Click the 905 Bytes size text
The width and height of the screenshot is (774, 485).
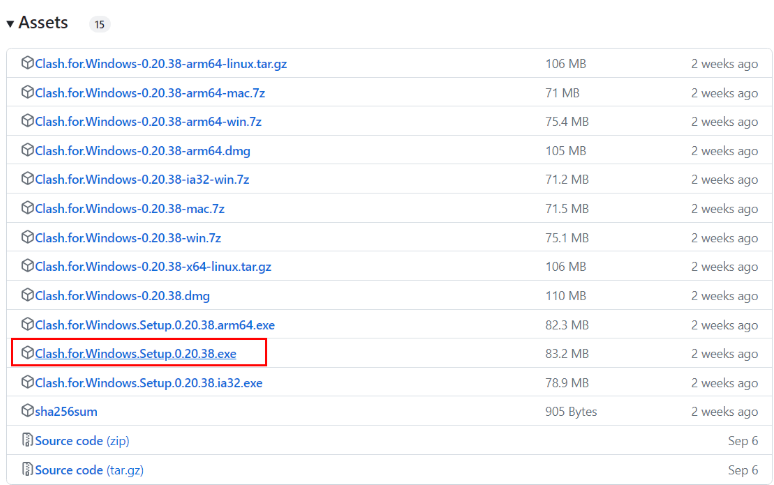point(571,411)
